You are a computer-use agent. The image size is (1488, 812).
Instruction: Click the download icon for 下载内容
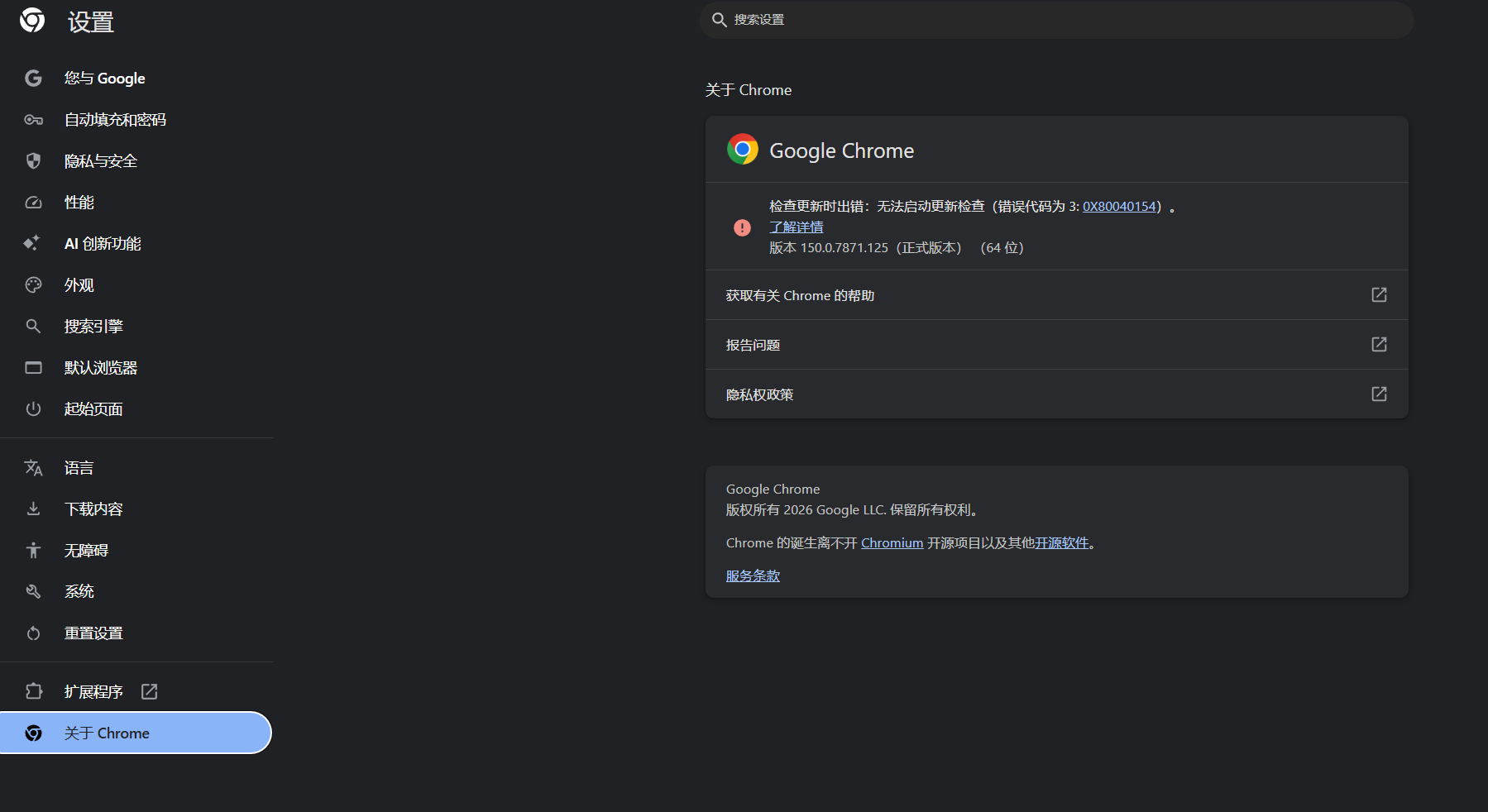33,509
